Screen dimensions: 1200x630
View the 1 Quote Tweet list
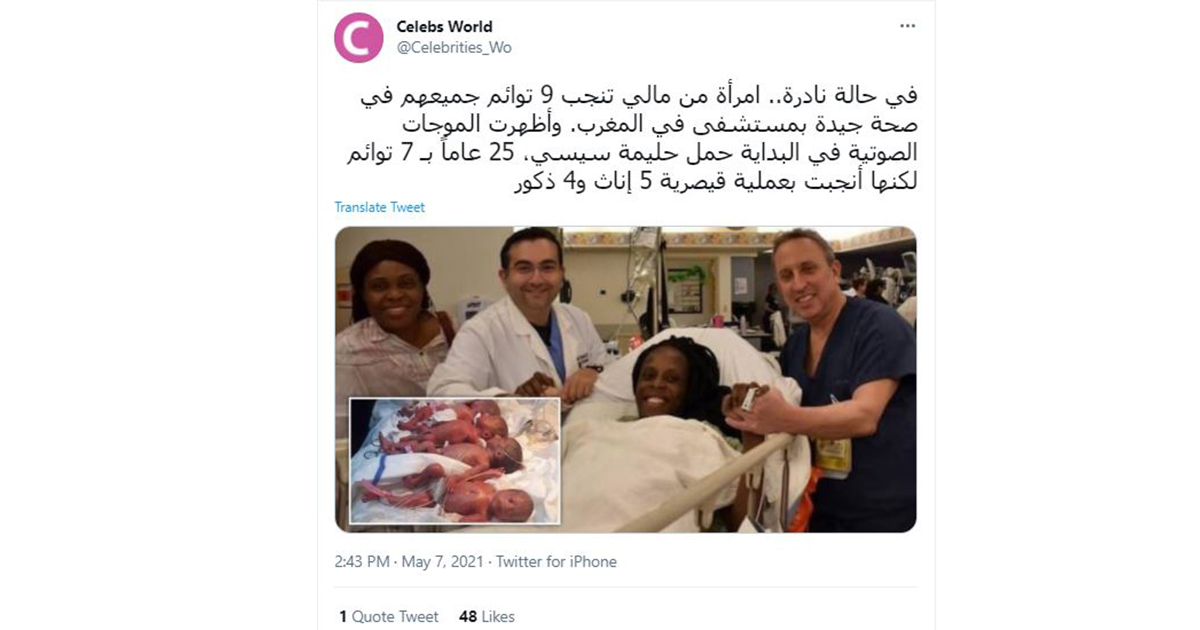[x=388, y=617]
